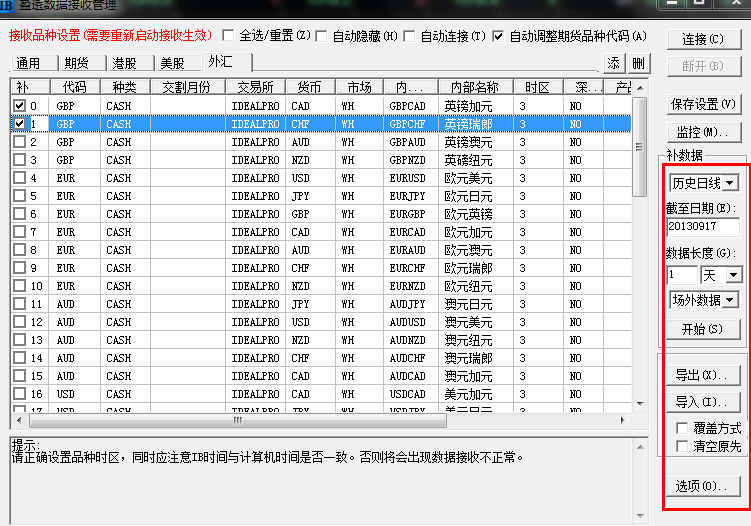Image resolution: width=751 pixels, height=526 pixels.
Task: Check the 覆盖方式 checkbox
Action: coord(683,428)
